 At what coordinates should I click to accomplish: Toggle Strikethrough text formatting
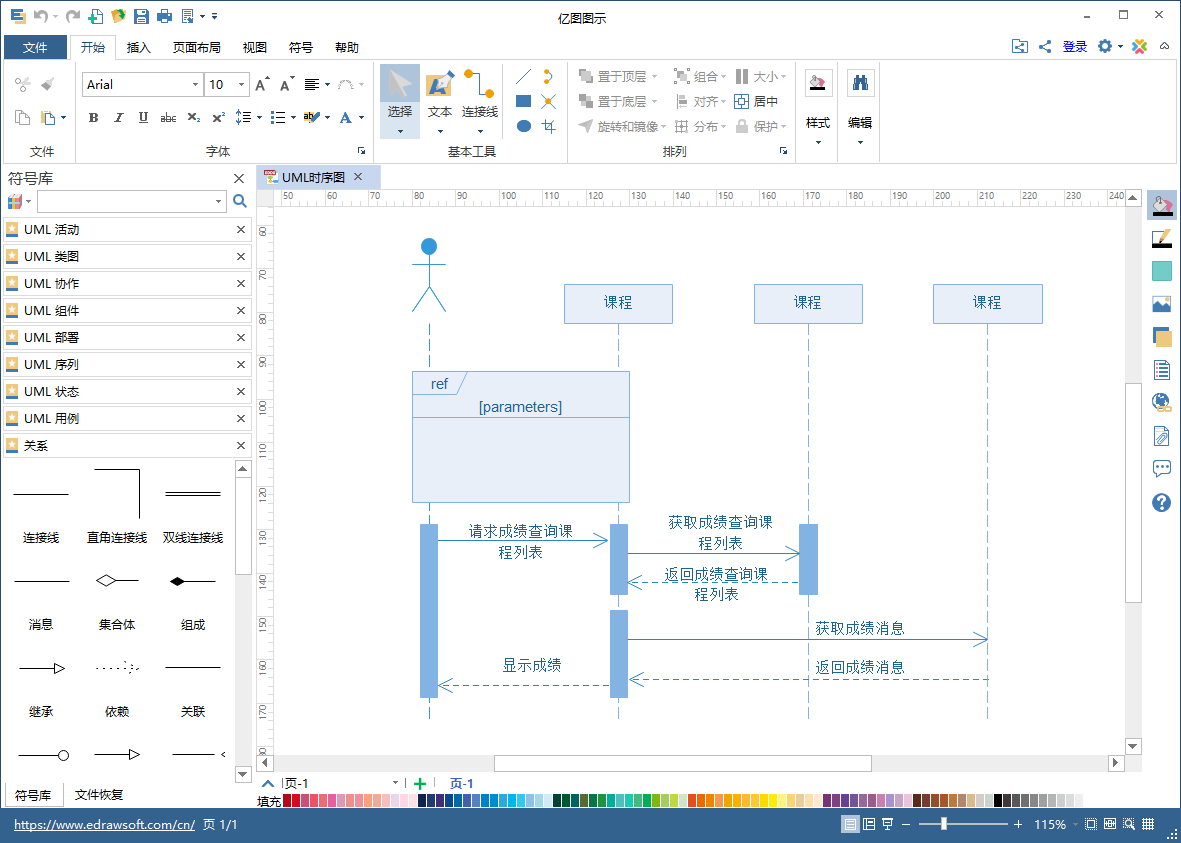pos(169,118)
